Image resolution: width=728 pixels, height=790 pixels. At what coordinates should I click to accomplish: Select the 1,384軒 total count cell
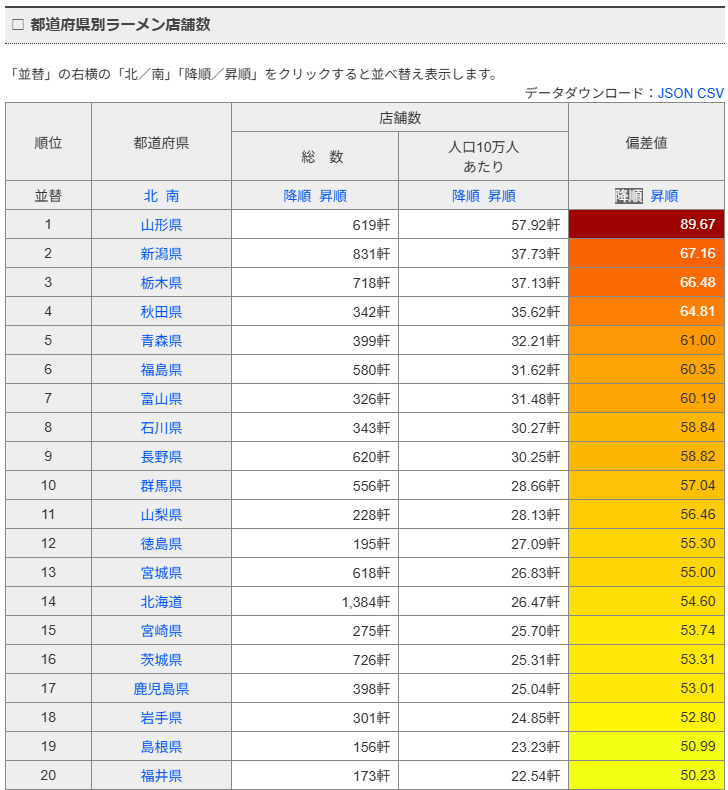click(315, 602)
